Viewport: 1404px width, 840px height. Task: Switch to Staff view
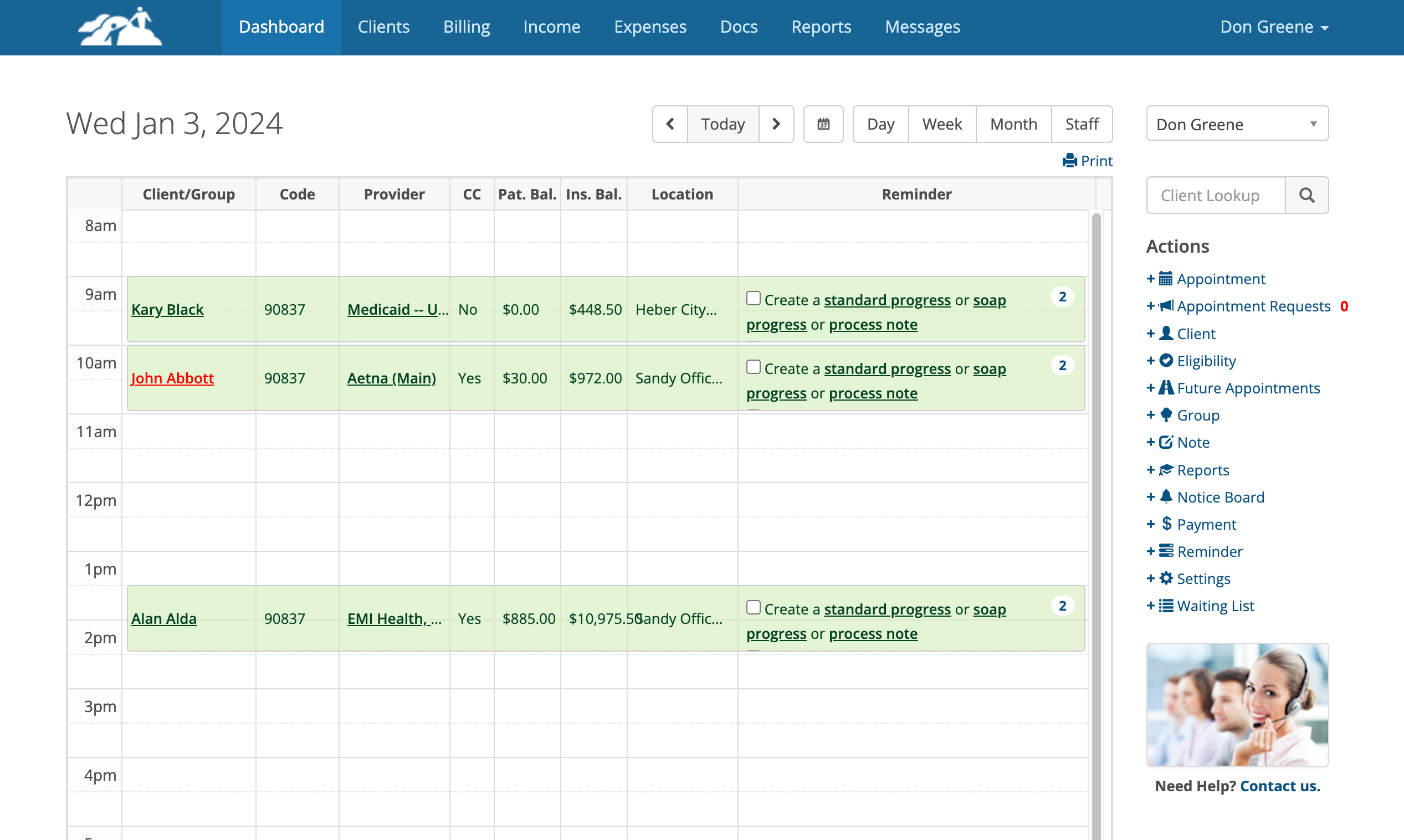point(1082,124)
